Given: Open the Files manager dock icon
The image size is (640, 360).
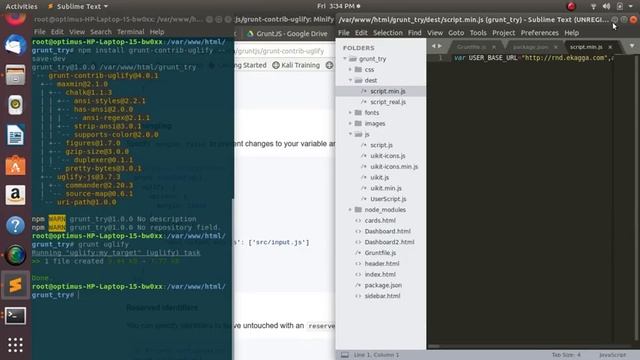Looking at the screenshot, I should (15, 75).
